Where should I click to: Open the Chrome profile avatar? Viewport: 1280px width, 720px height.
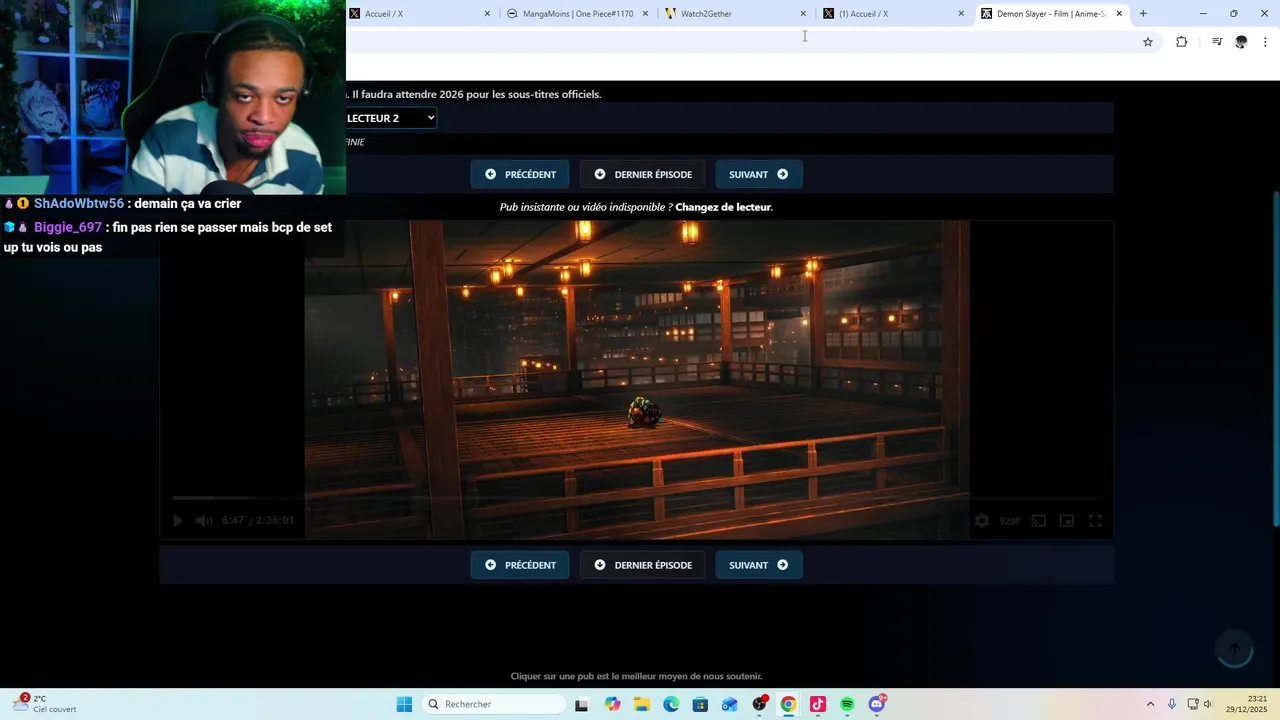coord(1241,42)
